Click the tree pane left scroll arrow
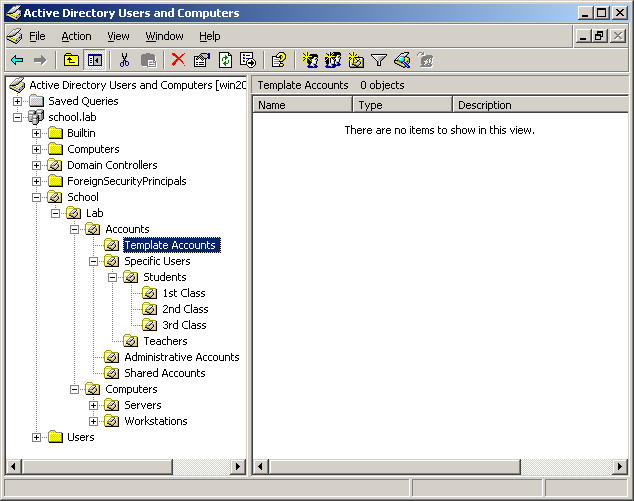 tap(13, 467)
